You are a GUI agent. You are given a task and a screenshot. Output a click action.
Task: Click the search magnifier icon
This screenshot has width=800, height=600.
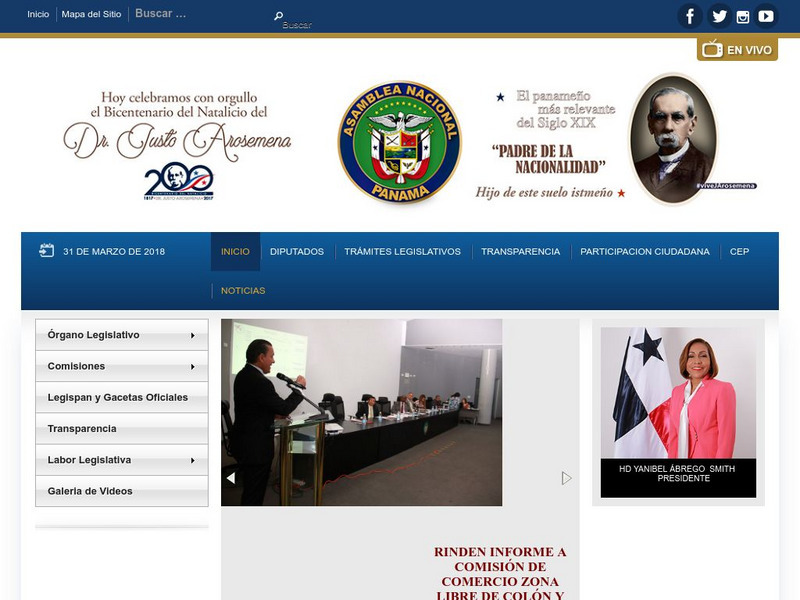point(276,14)
